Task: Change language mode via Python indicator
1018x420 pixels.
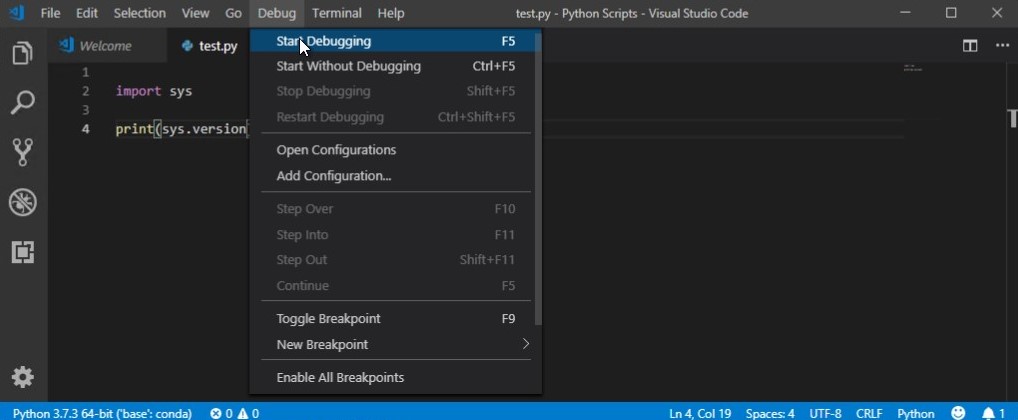Action: pos(915,414)
